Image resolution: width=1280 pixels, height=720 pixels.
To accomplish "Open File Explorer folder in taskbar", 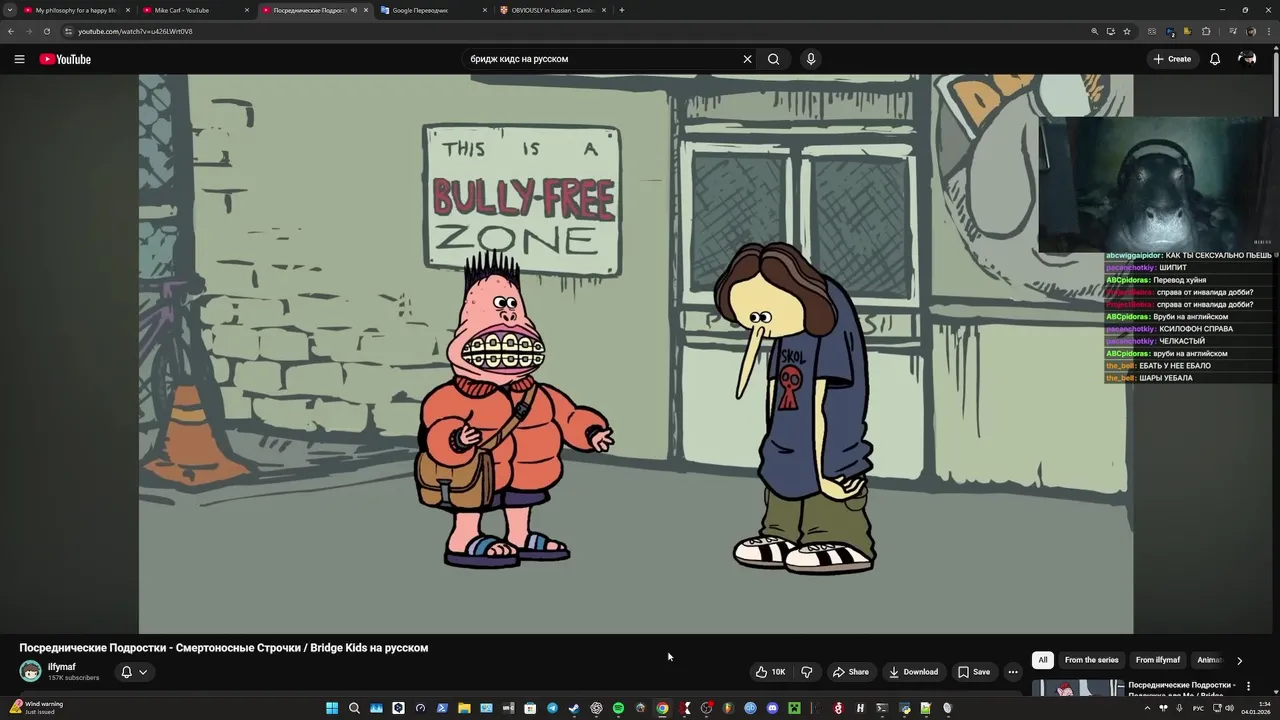I will pos(464,708).
